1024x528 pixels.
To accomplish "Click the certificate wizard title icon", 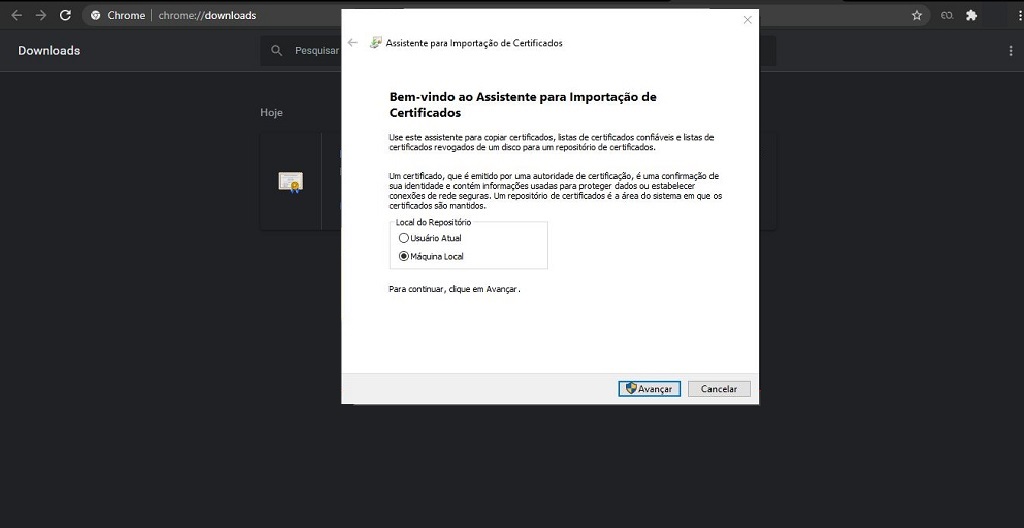I will point(375,43).
